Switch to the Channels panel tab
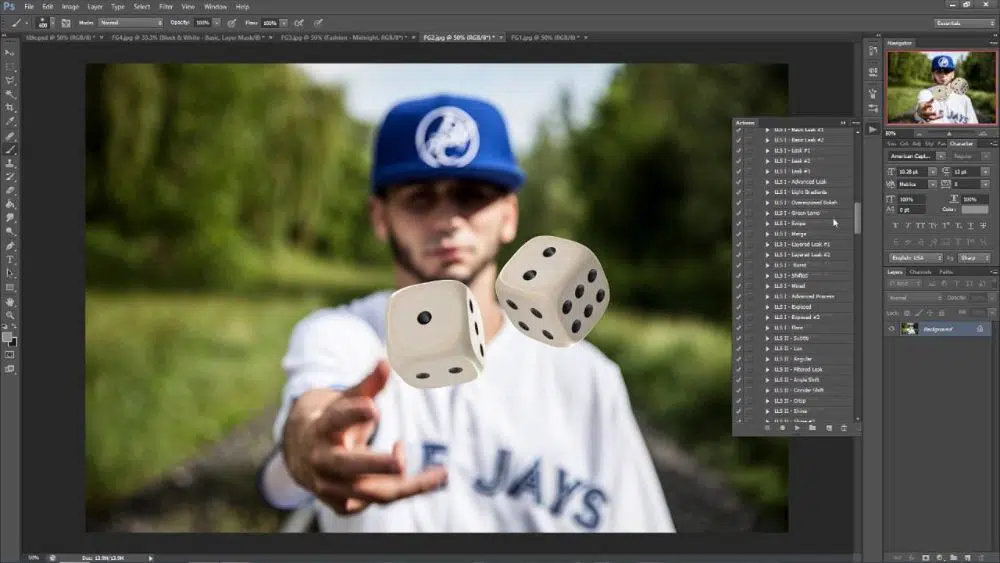Image resolution: width=1000 pixels, height=563 pixels. tap(920, 272)
